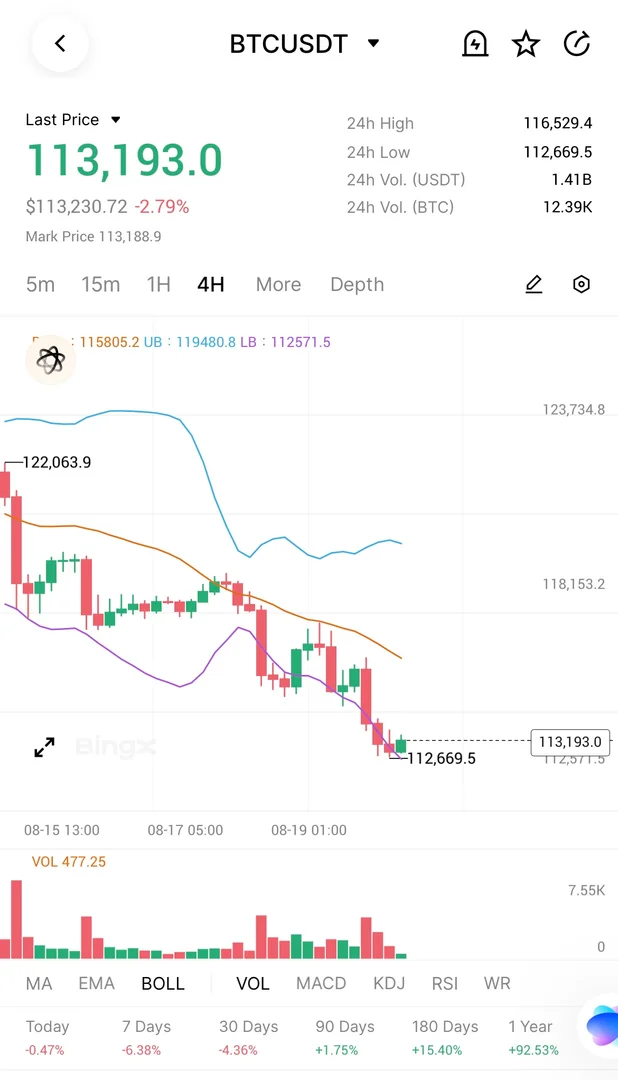
Task: Open the price alert bell icon
Action: tap(475, 44)
